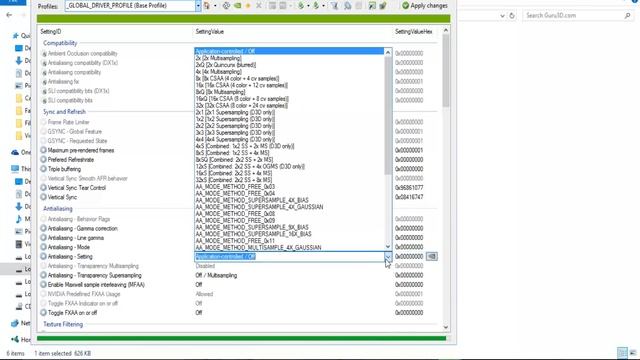Click the second green arrow import icon

pos(316,6)
